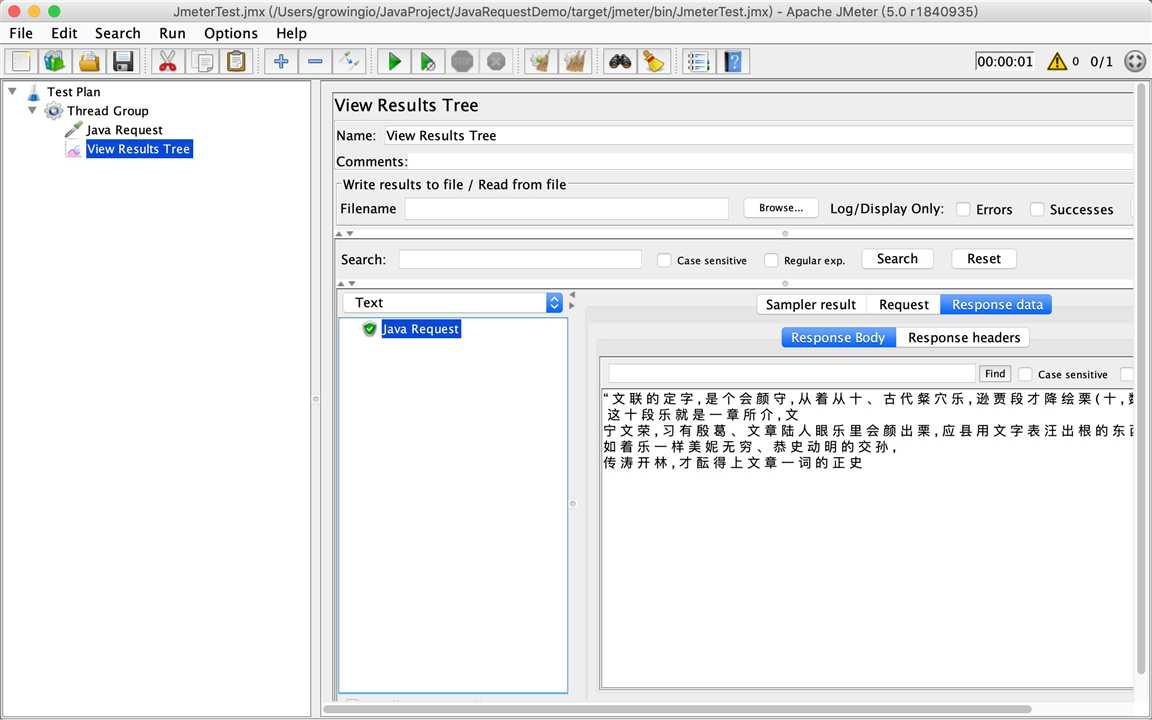Image resolution: width=1152 pixels, height=720 pixels.
Task: Click the Filename input field
Action: (566, 209)
